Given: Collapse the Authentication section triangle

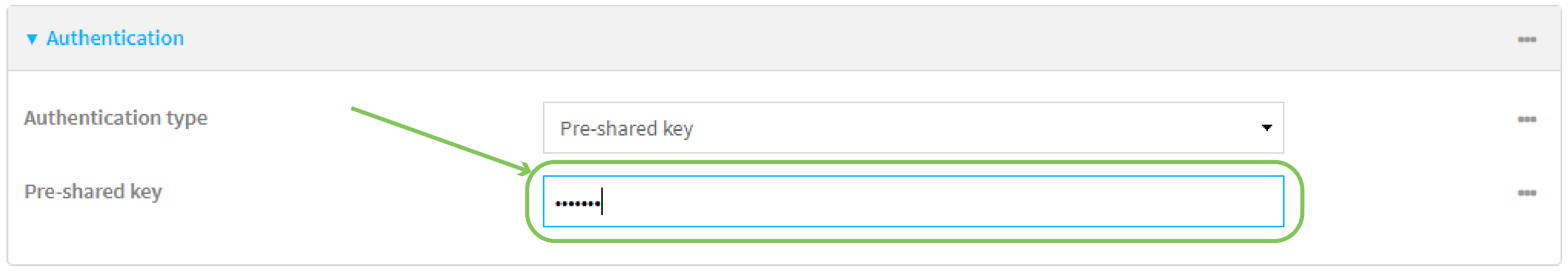Looking at the screenshot, I should click(32, 39).
